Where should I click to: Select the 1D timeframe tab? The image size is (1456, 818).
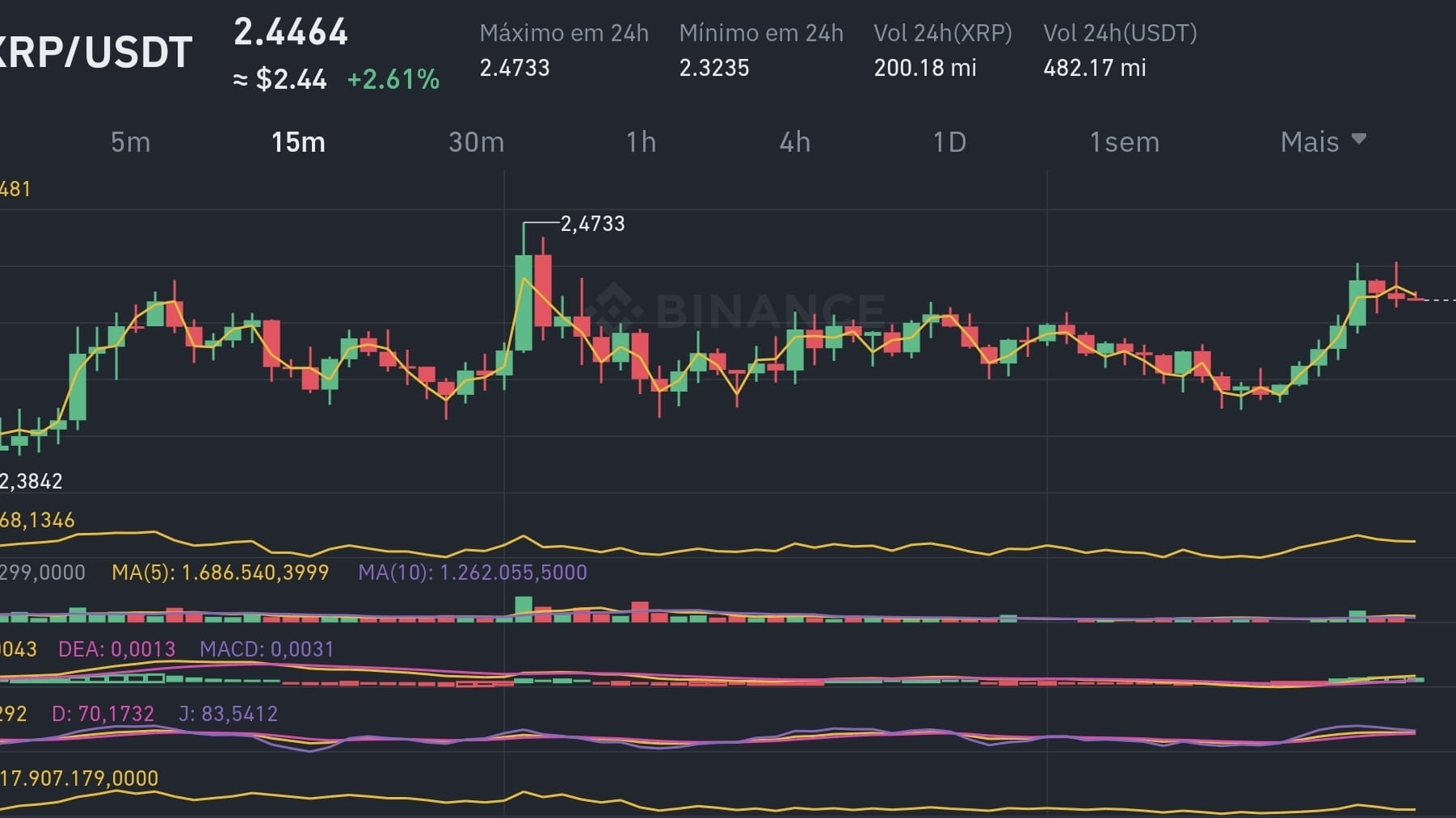949,142
